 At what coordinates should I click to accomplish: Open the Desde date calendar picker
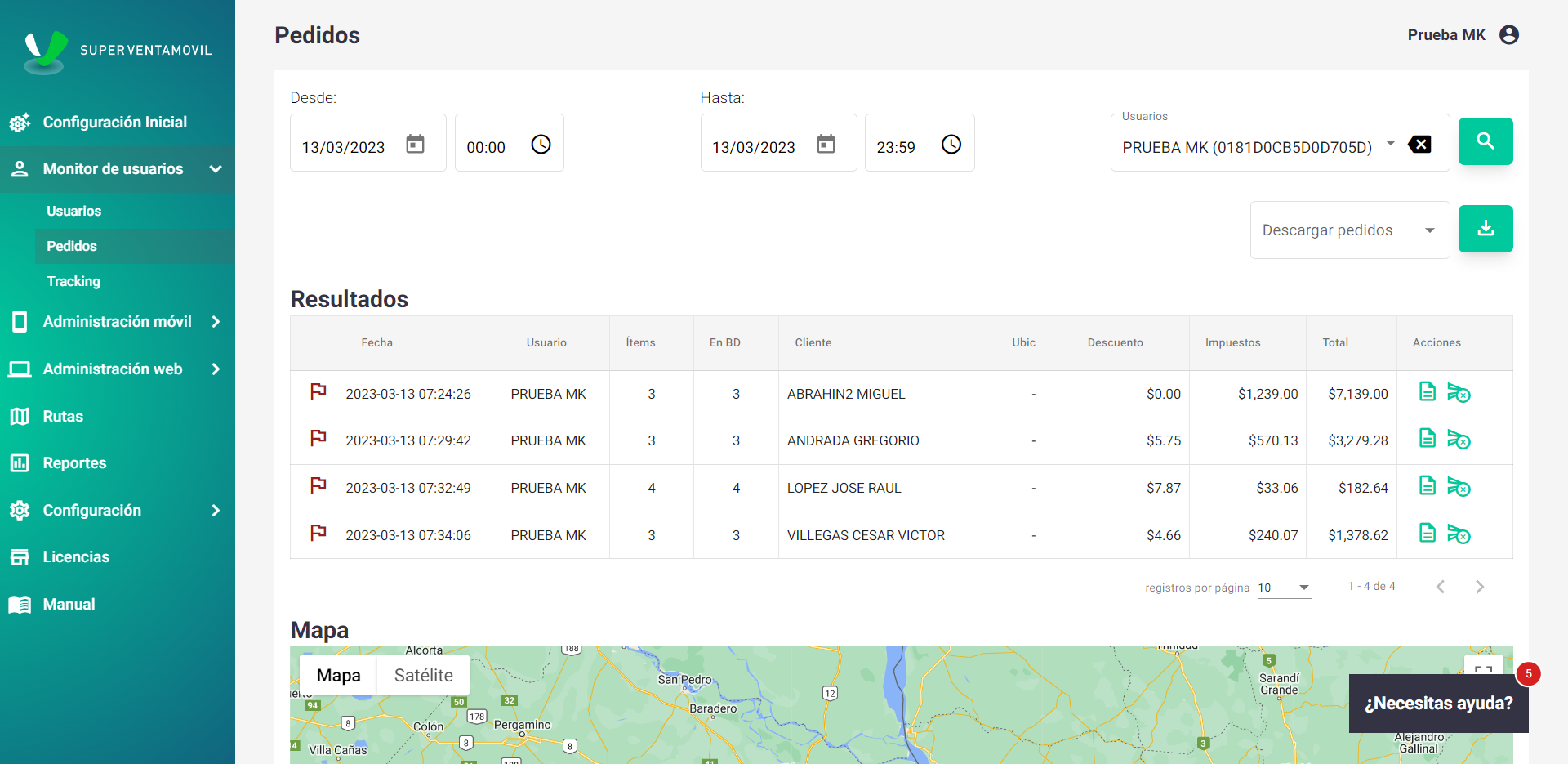coord(416,145)
